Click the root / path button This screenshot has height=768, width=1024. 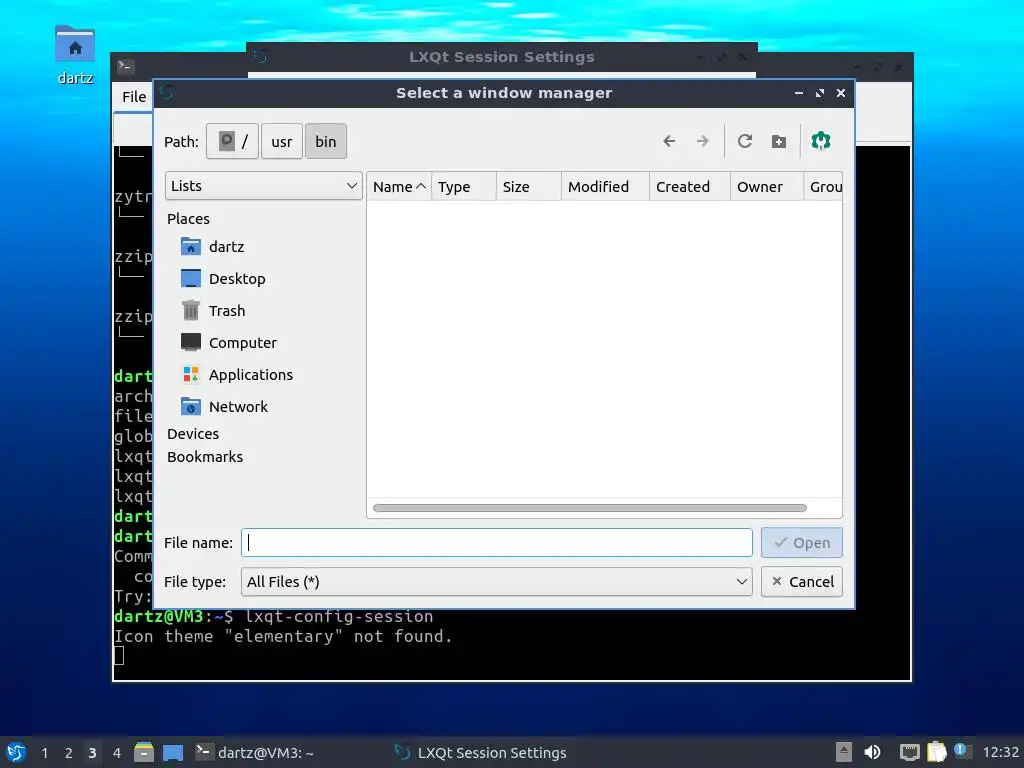[232, 141]
